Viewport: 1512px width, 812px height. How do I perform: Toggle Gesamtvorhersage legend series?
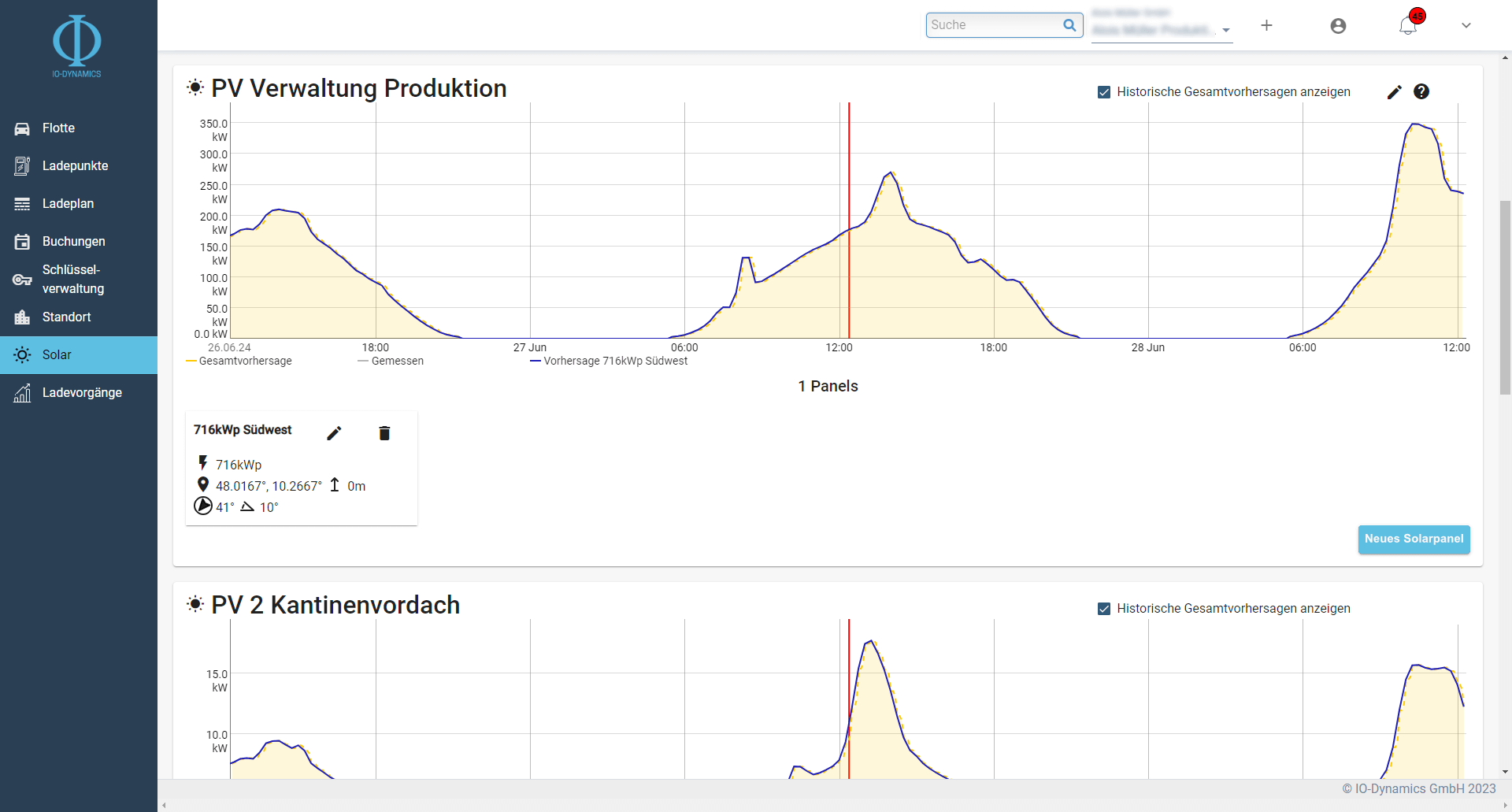click(x=239, y=361)
